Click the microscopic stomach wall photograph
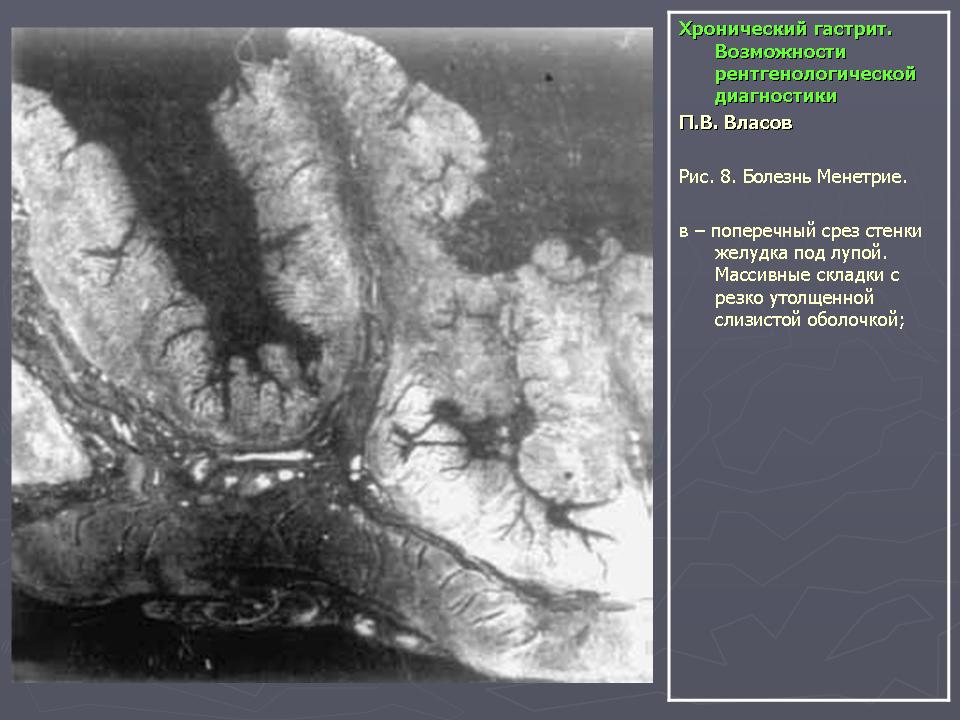 [x=332, y=355]
